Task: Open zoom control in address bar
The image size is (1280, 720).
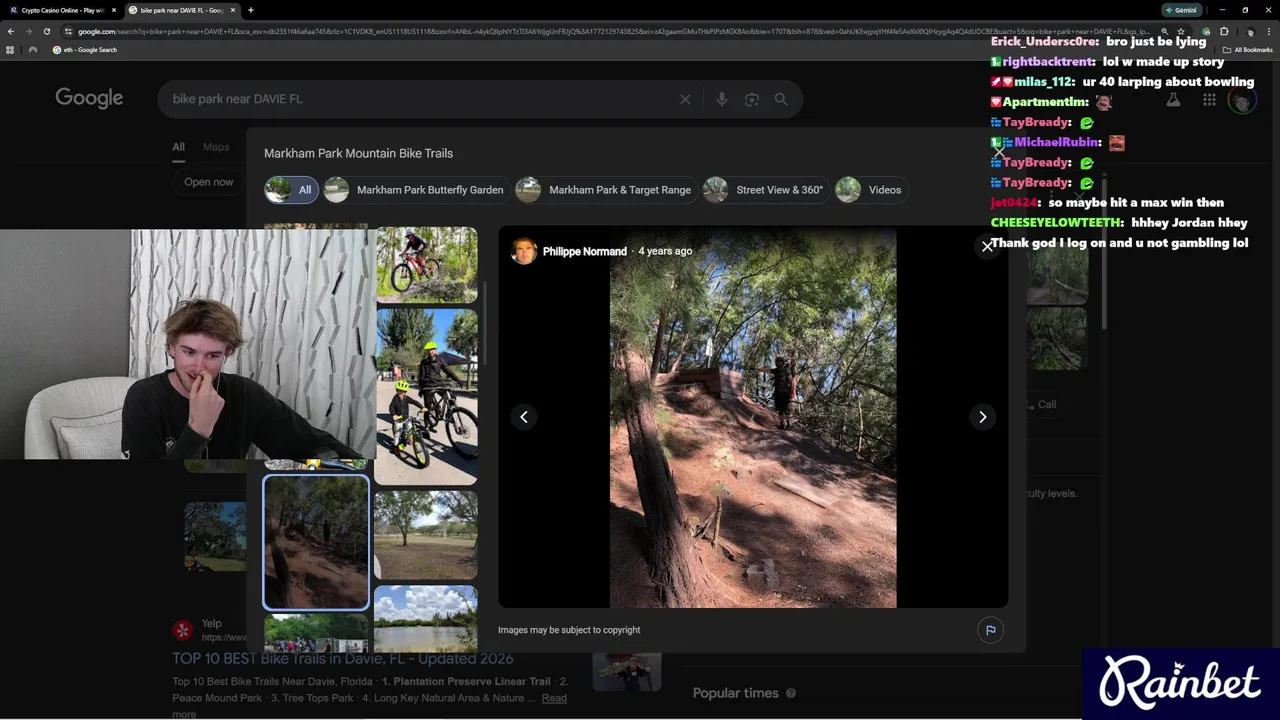Action: (x=1164, y=31)
